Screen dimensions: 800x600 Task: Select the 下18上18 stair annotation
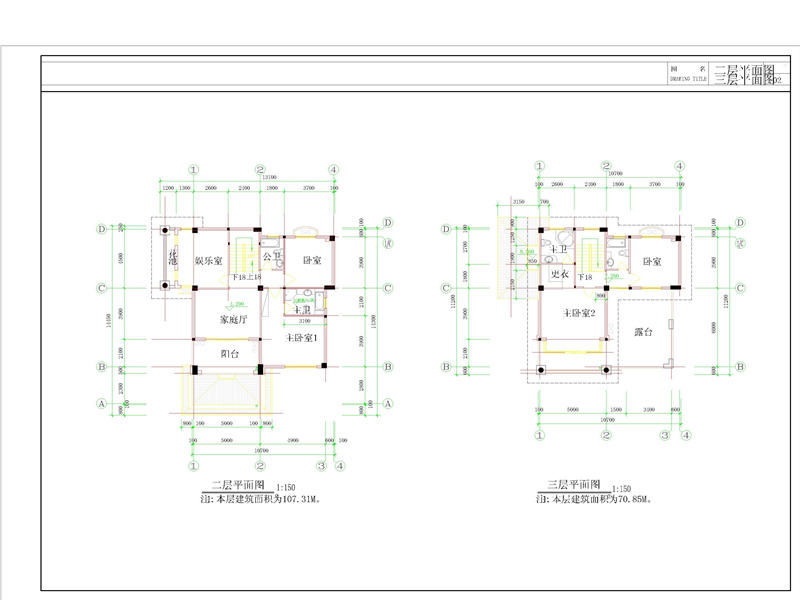click(x=246, y=277)
